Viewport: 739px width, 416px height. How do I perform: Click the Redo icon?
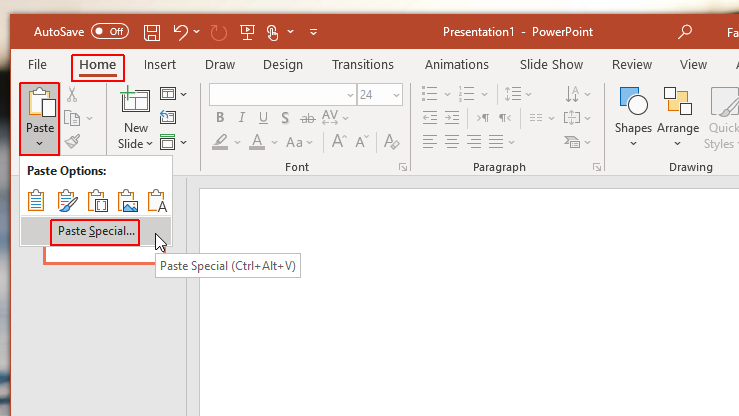click(x=219, y=33)
